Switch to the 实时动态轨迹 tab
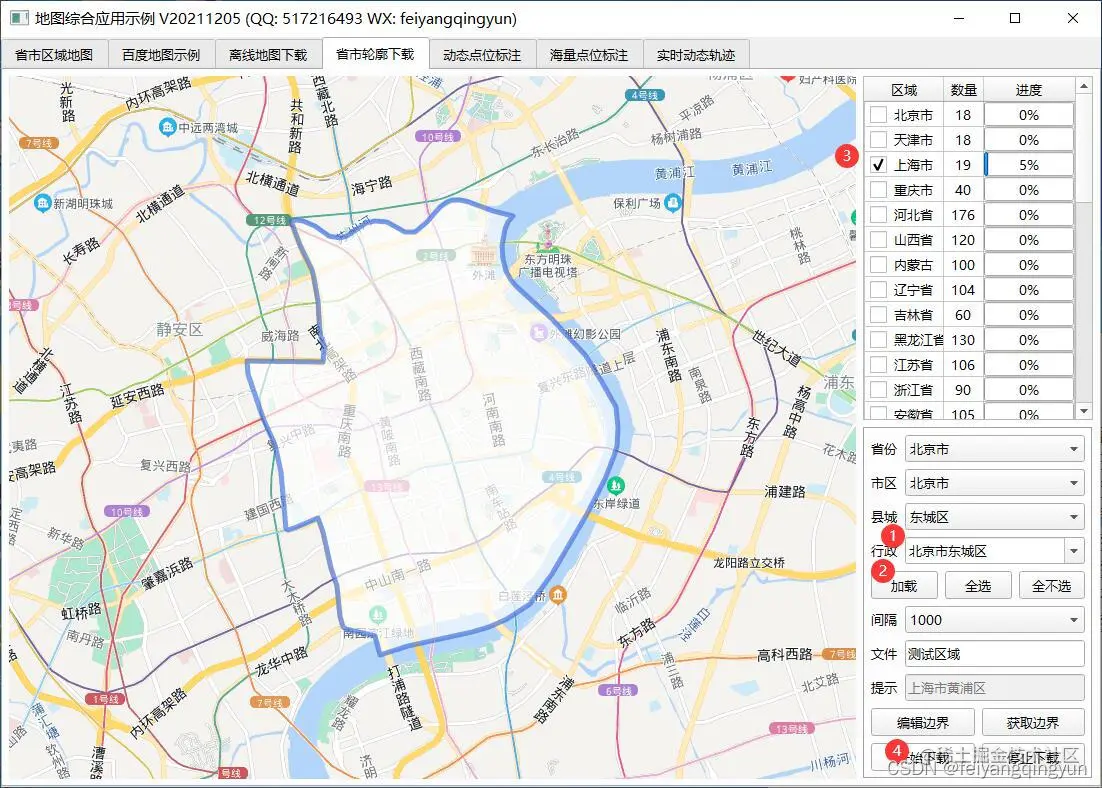The image size is (1102, 788). 696,55
